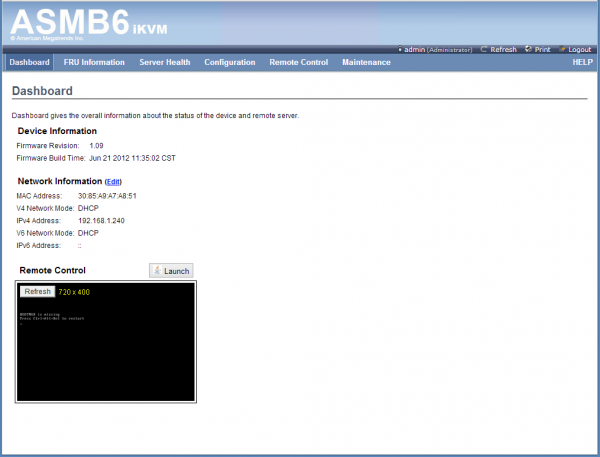Click the Refresh icon in top bar
Image resolution: width=600 pixels, height=457 pixels.
484,49
